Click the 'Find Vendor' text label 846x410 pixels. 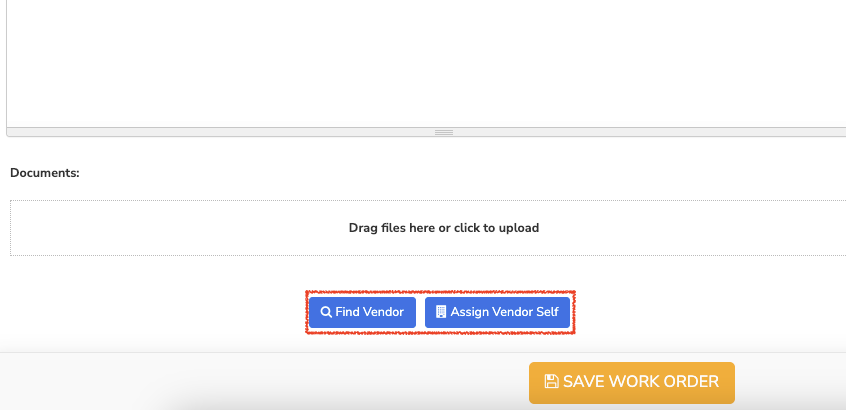pyautogui.click(x=370, y=312)
